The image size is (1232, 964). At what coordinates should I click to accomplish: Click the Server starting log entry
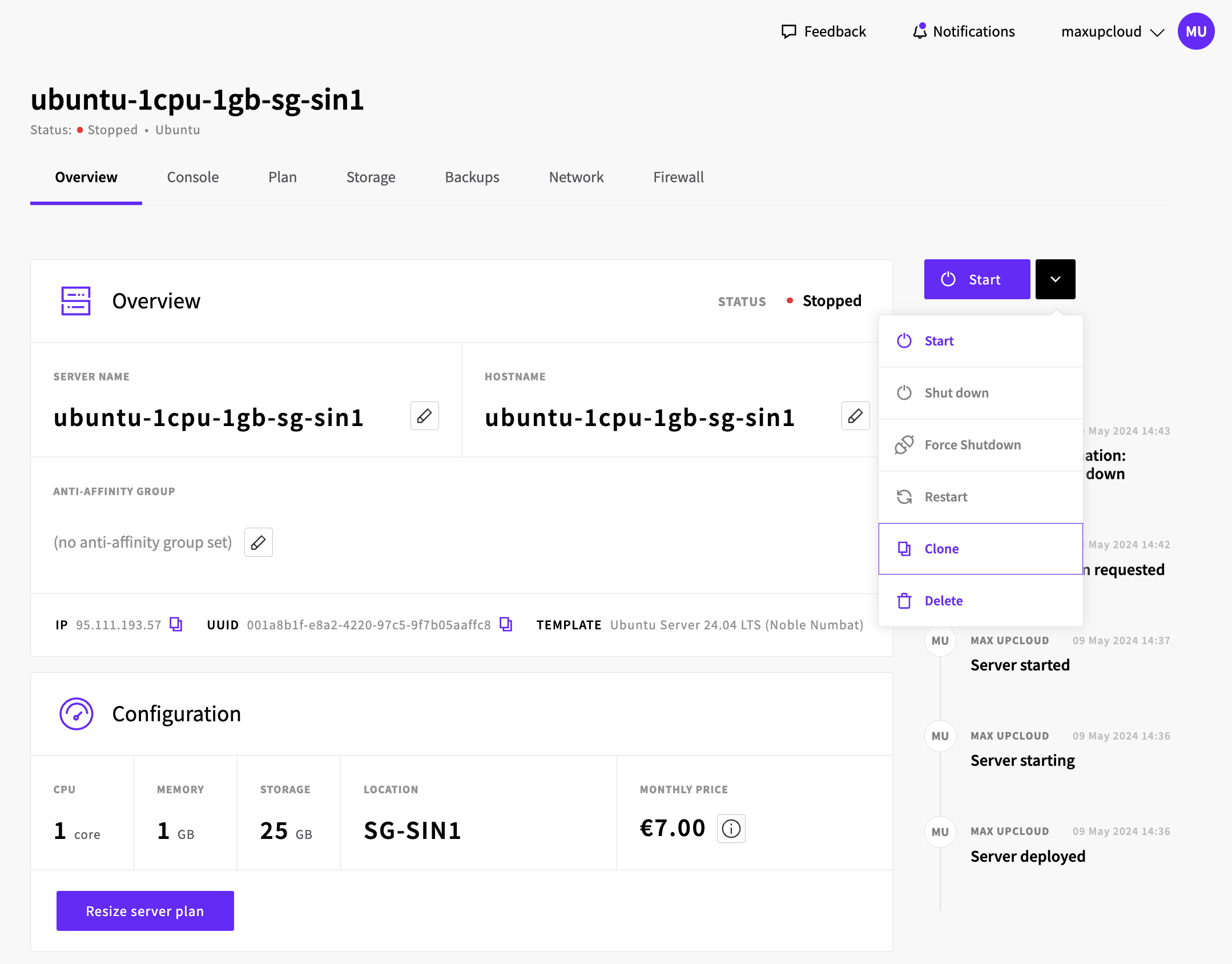click(x=1022, y=761)
